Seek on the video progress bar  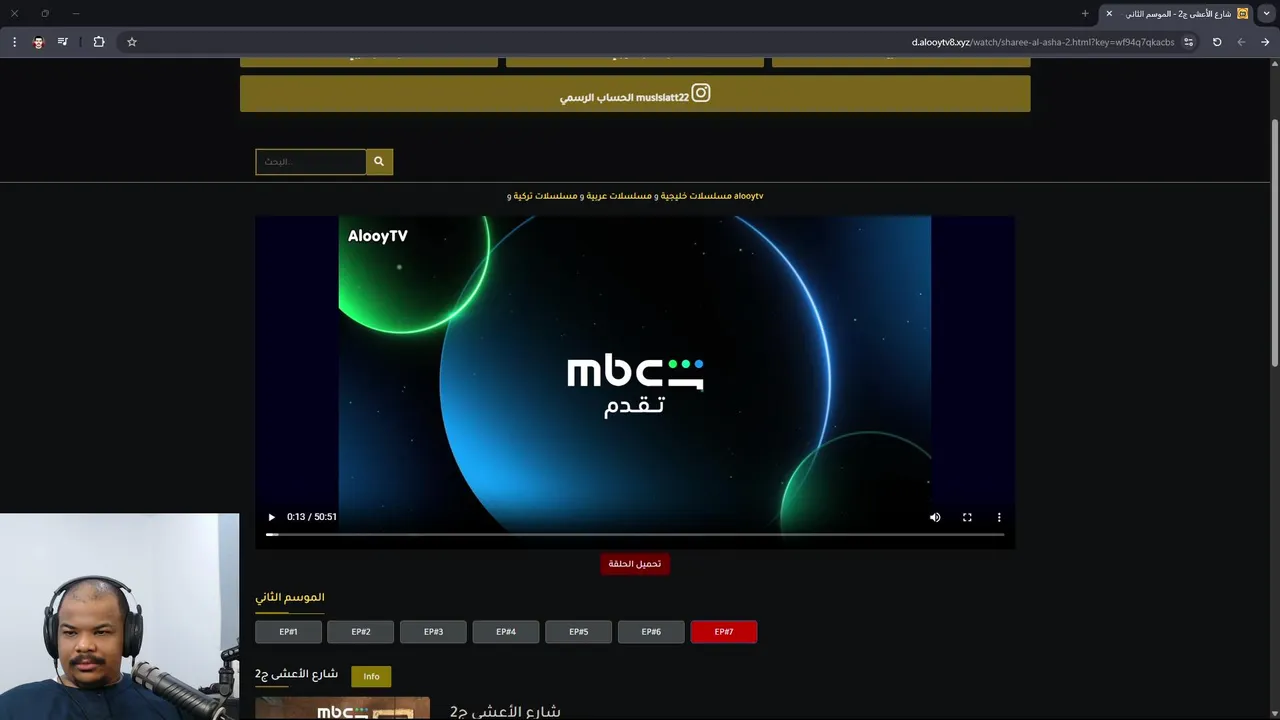pyautogui.click(x=635, y=535)
